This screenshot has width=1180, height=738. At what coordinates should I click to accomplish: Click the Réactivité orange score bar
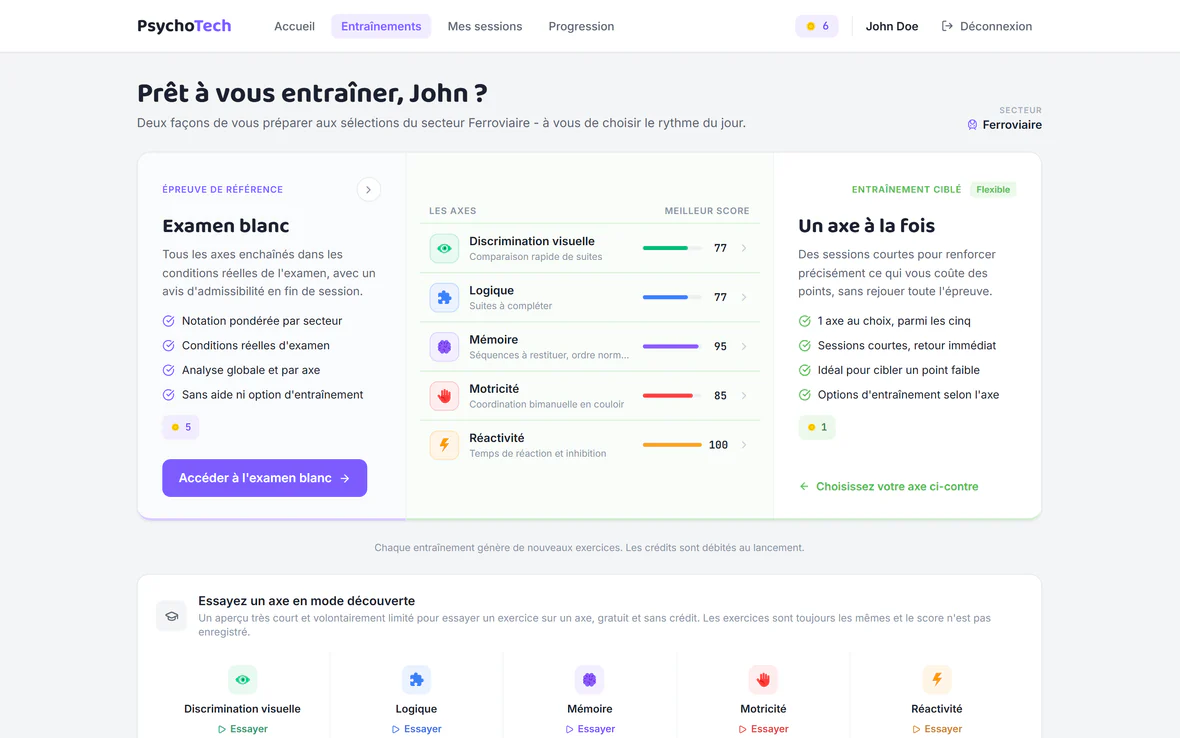(x=672, y=445)
